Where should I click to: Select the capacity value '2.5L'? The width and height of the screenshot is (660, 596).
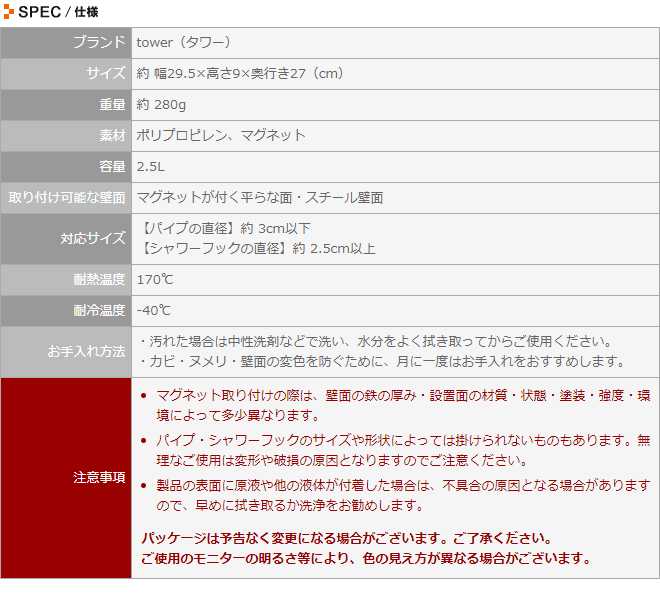point(151,167)
